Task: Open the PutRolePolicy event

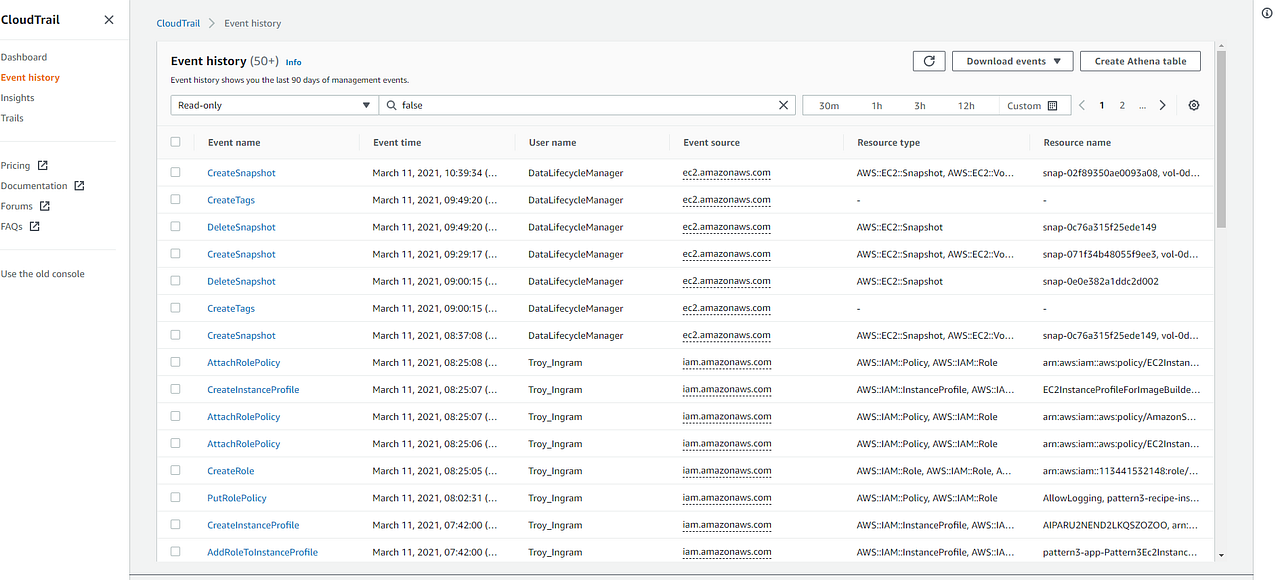Action: [237, 498]
